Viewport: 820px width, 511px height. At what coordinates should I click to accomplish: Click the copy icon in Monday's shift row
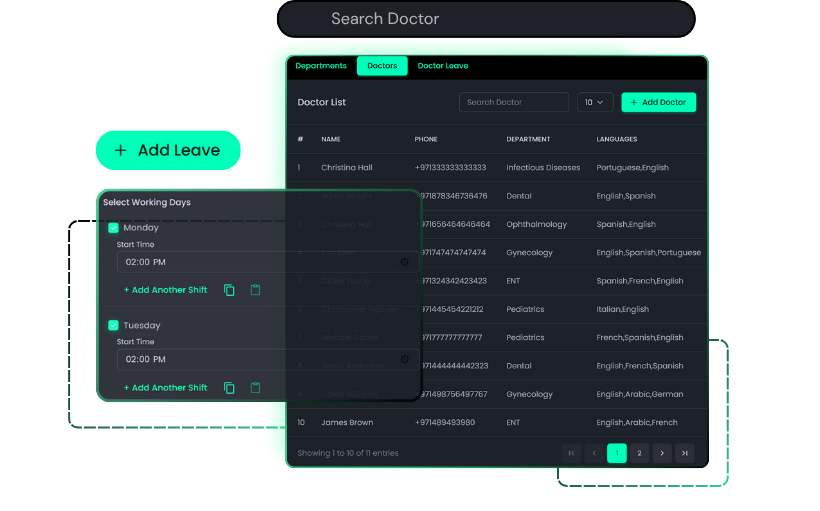[x=229, y=290]
